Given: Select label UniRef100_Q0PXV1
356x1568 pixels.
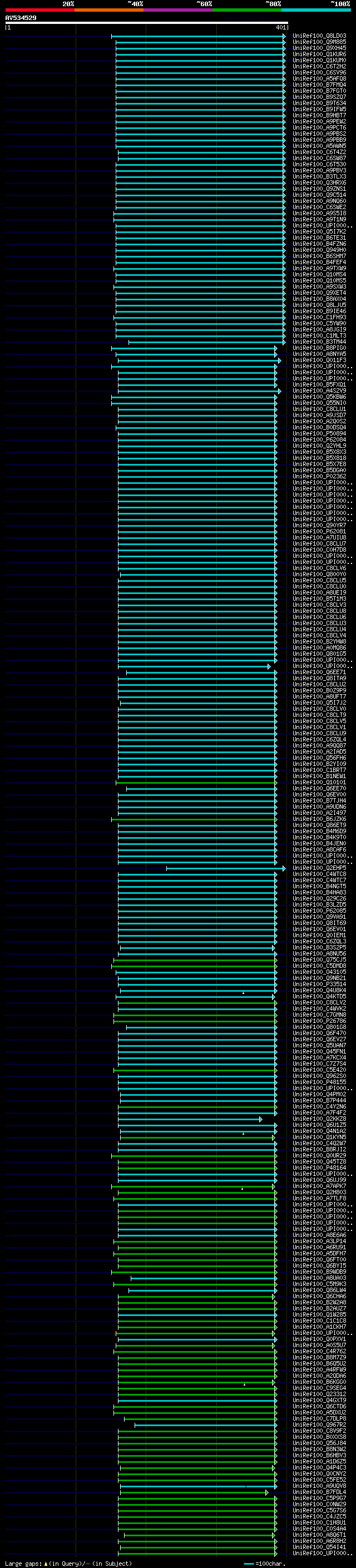Looking at the screenshot, I should pyautogui.click(x=319, y=1340).
